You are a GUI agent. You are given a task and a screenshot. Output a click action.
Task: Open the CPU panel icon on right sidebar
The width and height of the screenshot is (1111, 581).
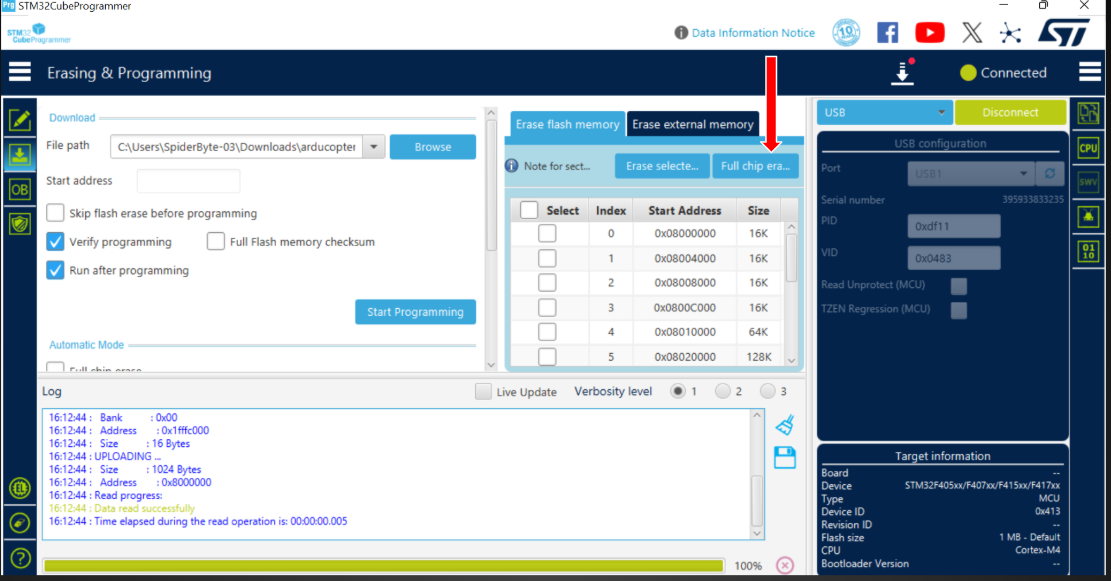[1088, 148]
